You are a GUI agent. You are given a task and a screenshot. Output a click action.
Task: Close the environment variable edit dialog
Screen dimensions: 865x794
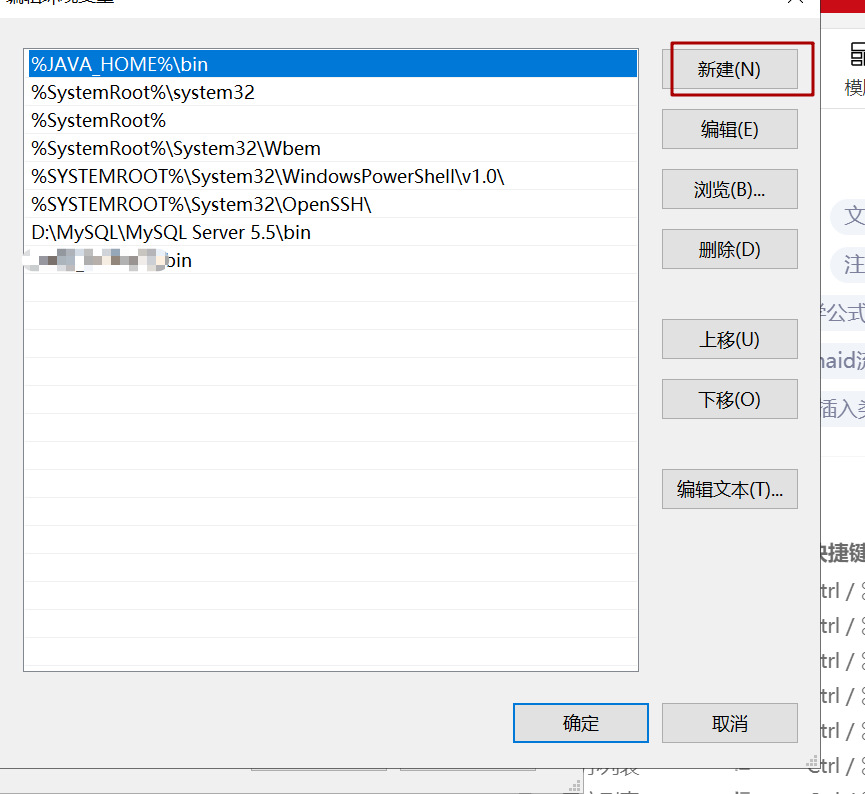(x=795, y=2)
